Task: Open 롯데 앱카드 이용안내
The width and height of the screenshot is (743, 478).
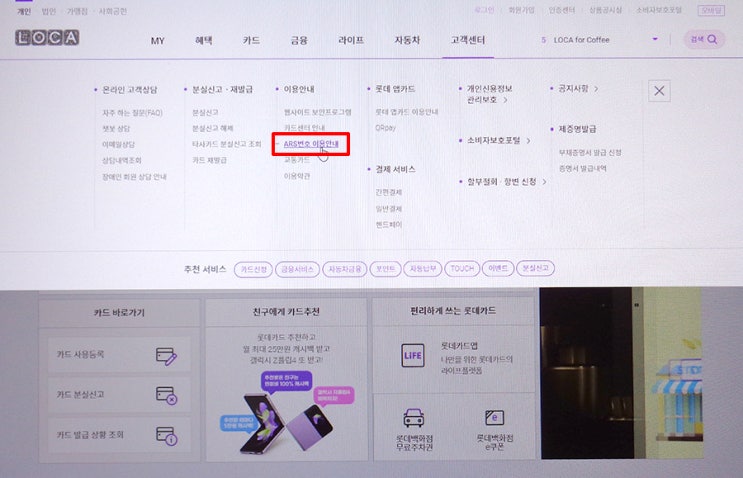Action: pos(407,112)
